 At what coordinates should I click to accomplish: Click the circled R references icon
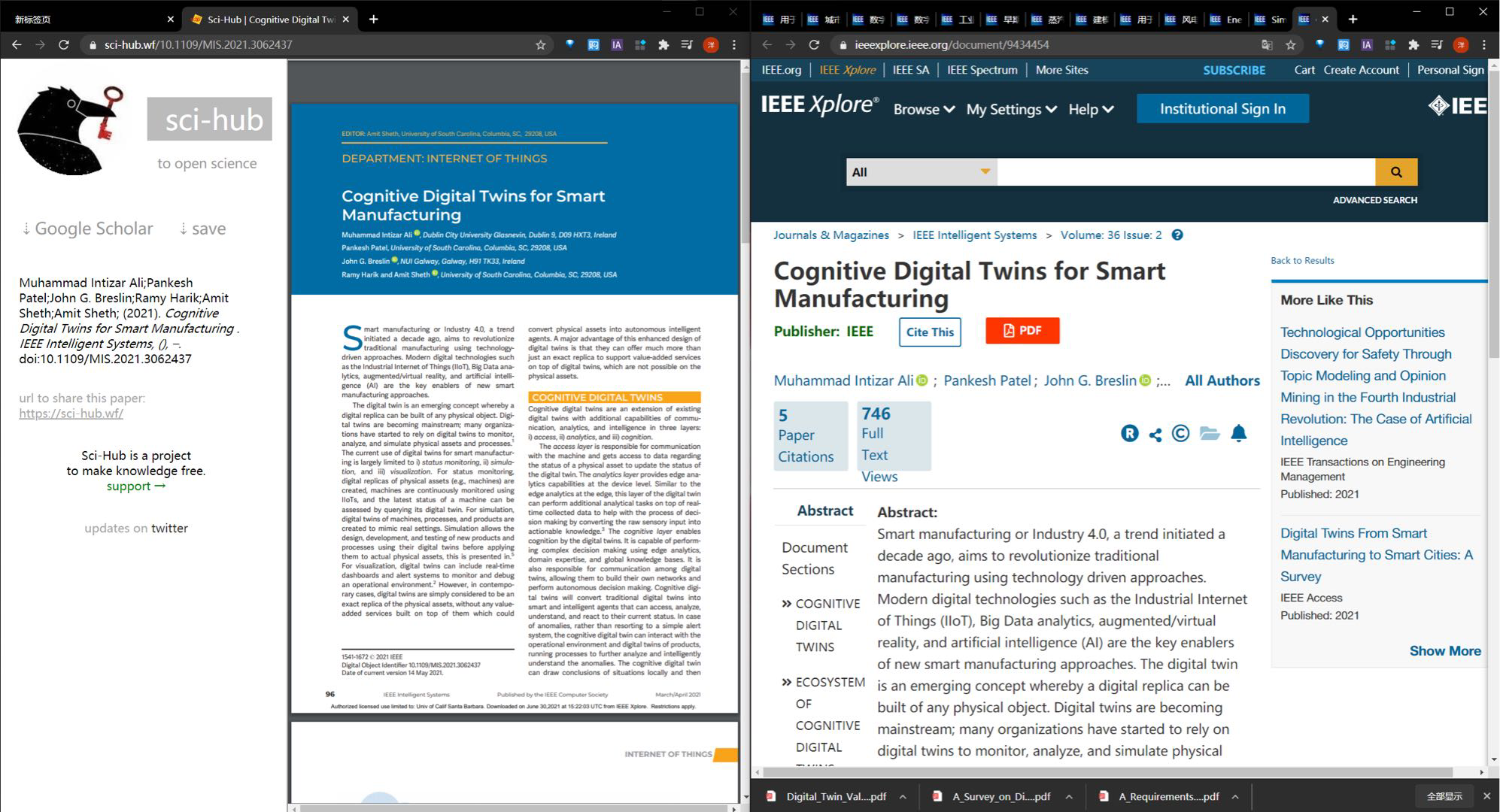pyautogui.click(x=1129, y=434)
